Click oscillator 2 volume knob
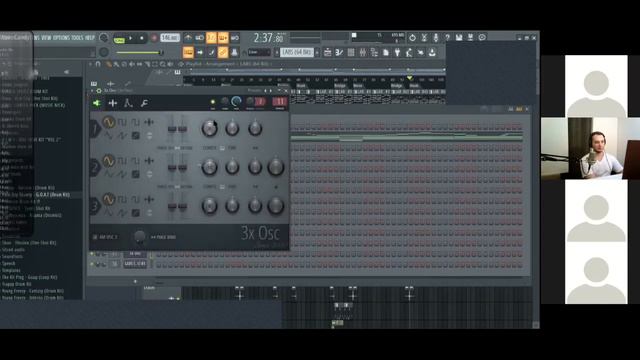Screen dimensions: 640x360 (x=276, y=167)
